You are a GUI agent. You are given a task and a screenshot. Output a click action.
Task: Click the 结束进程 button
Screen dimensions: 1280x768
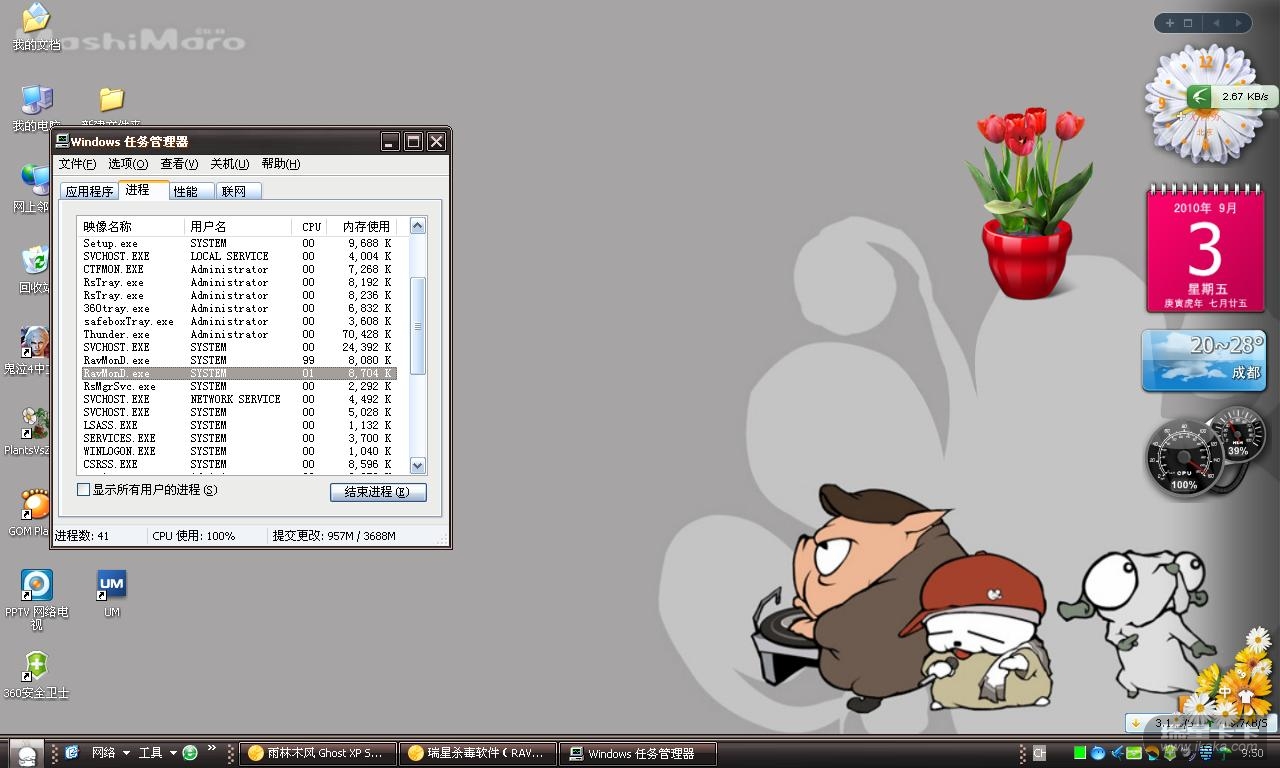(378, 492)
